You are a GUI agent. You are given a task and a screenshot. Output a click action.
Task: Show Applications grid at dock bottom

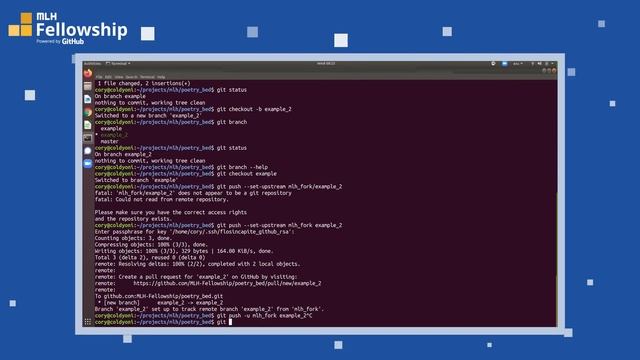click(x=88, y=322)
